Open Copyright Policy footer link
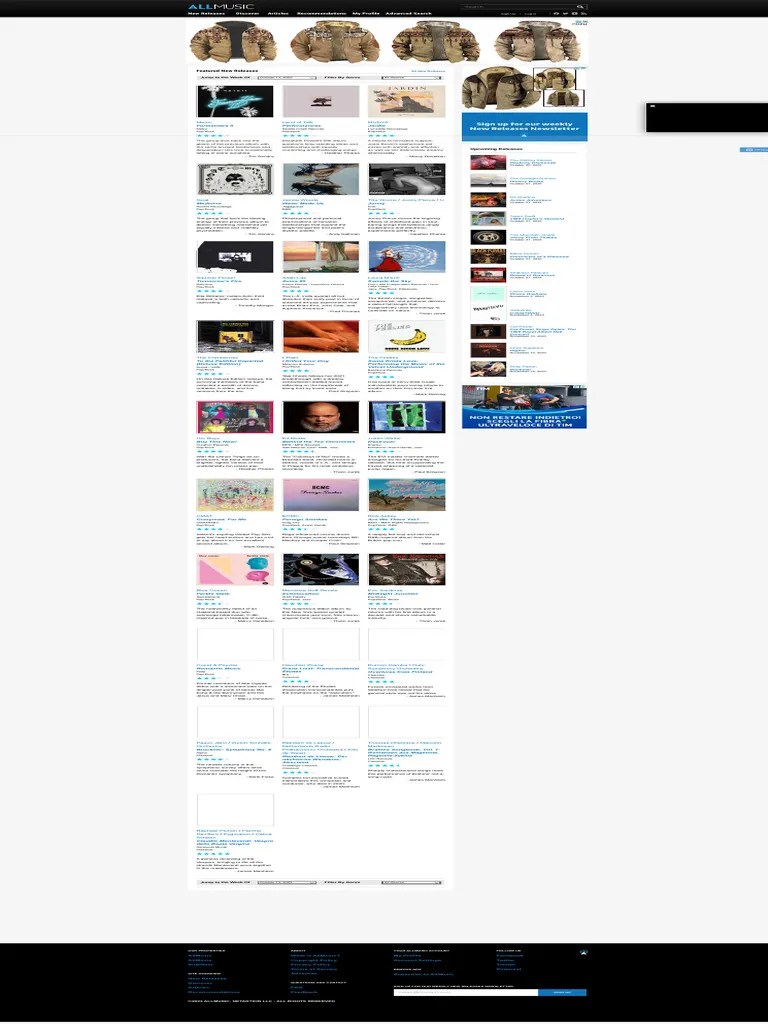768x1024 pixels. [x=313, y=960]
